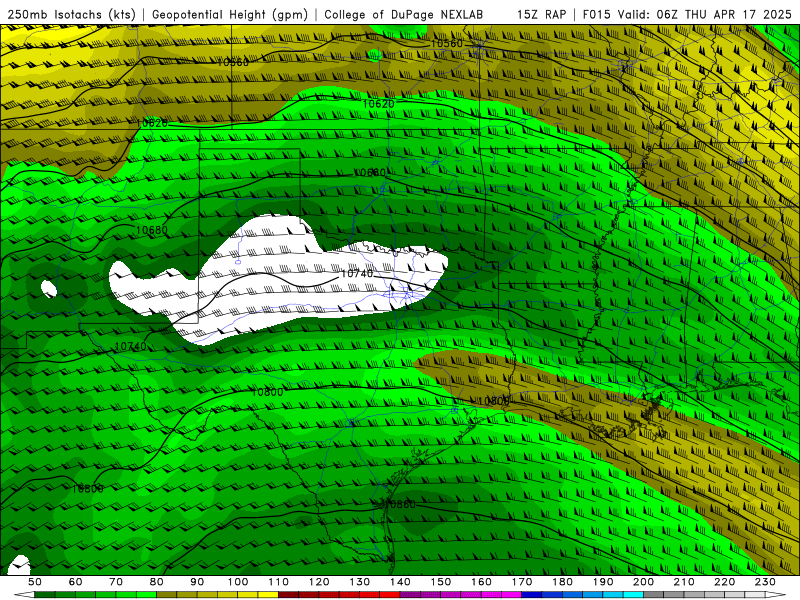
Task: Click the 230 value on the color scale
Action: (766, 582)
